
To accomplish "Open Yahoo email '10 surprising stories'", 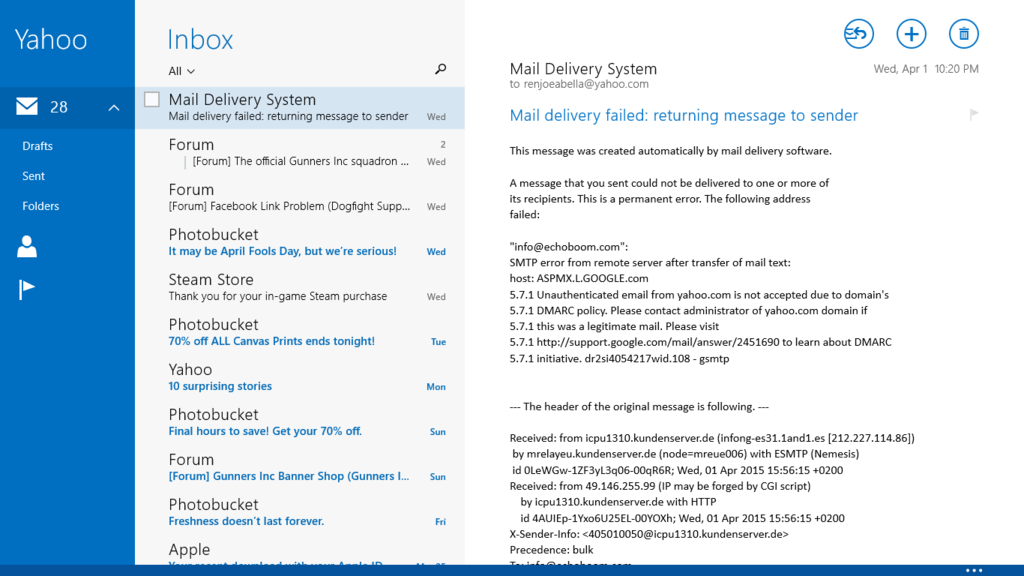I will (300, 377).
